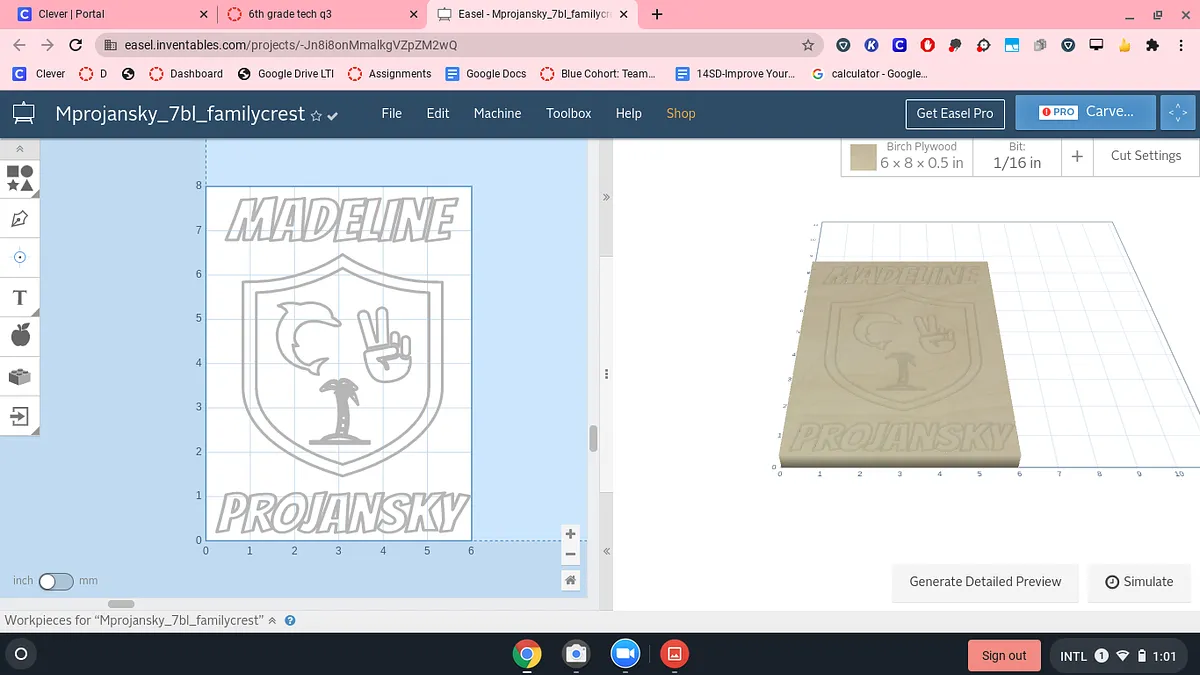The image size is (1200, 675).
Task: Click the home reset view icon
Action: (571, 580)
